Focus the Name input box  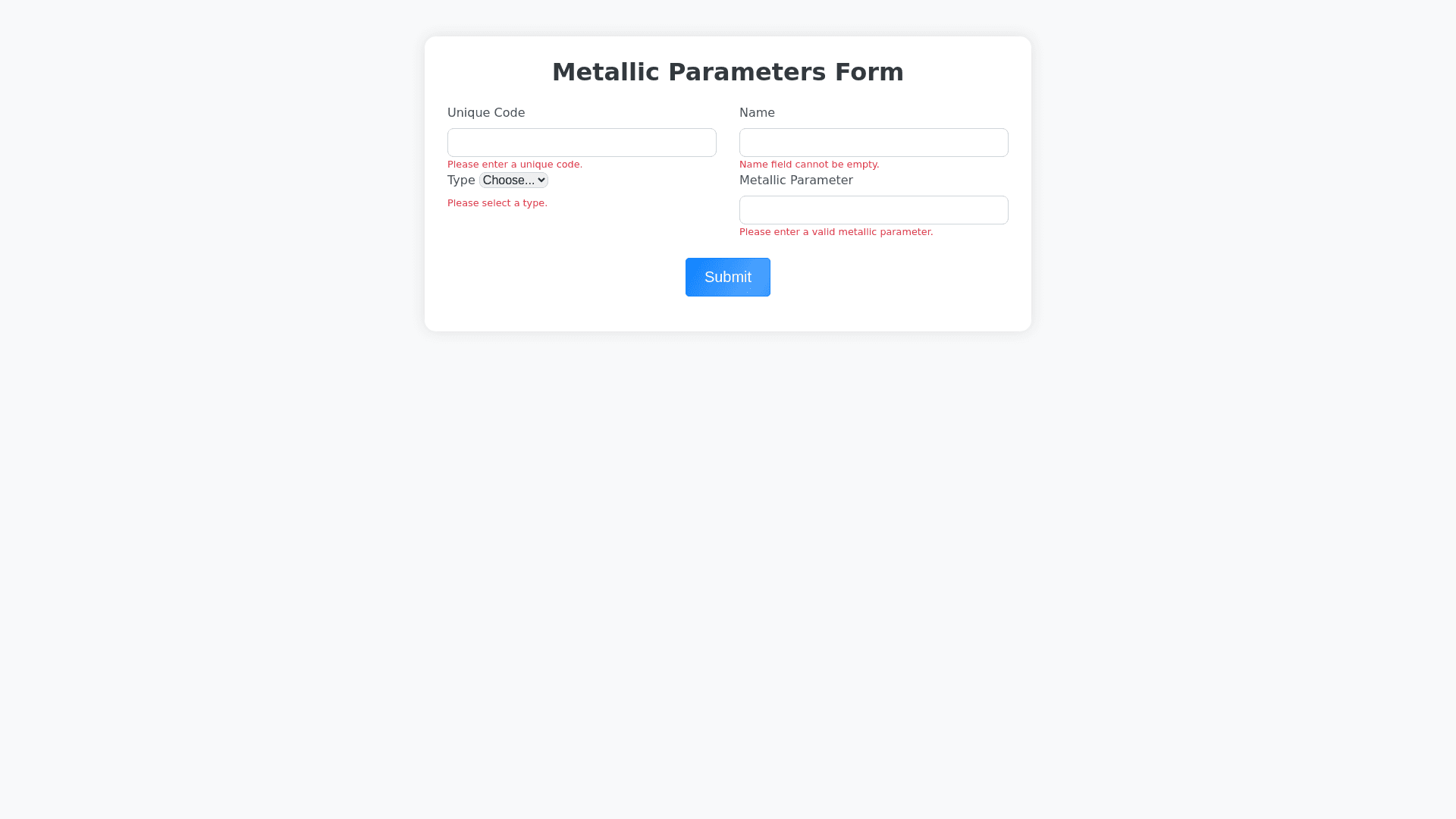(x=874, y=143)
